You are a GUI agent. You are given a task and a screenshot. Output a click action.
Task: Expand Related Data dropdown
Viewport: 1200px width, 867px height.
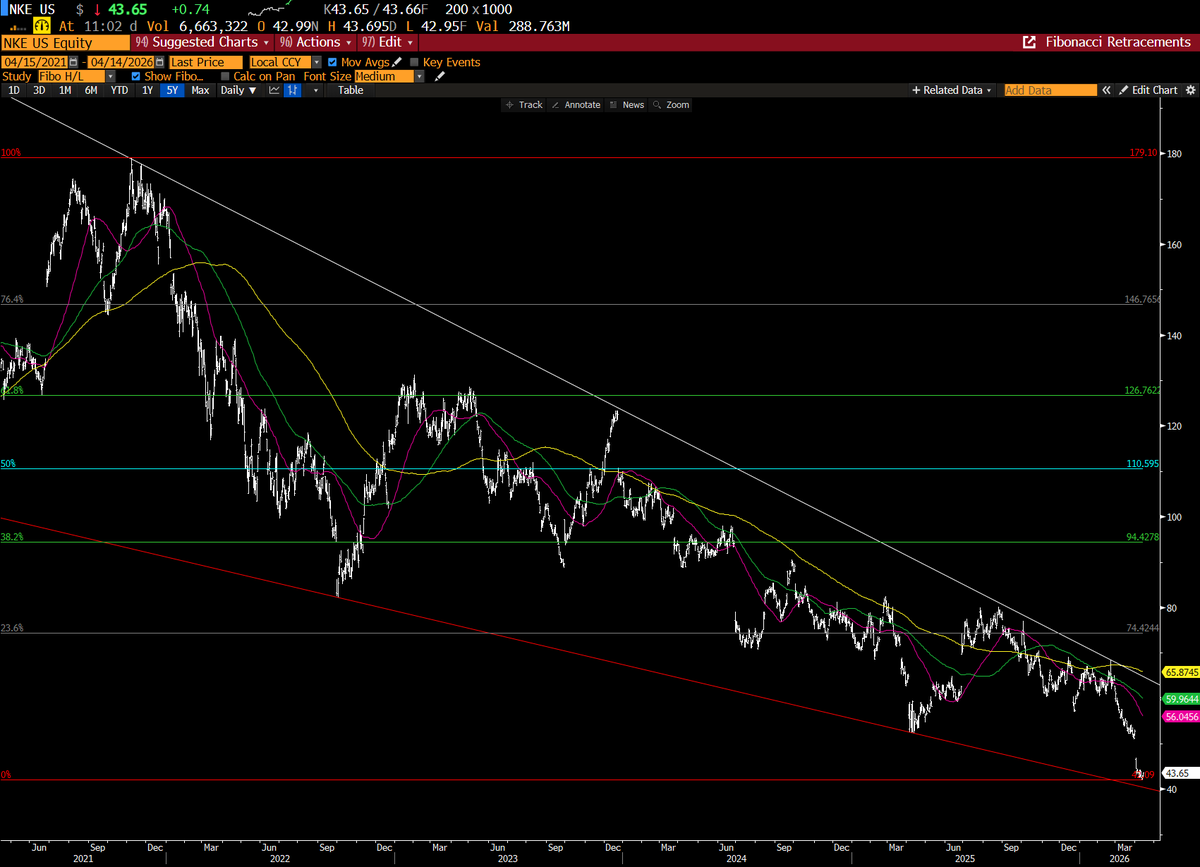point(952,90)
